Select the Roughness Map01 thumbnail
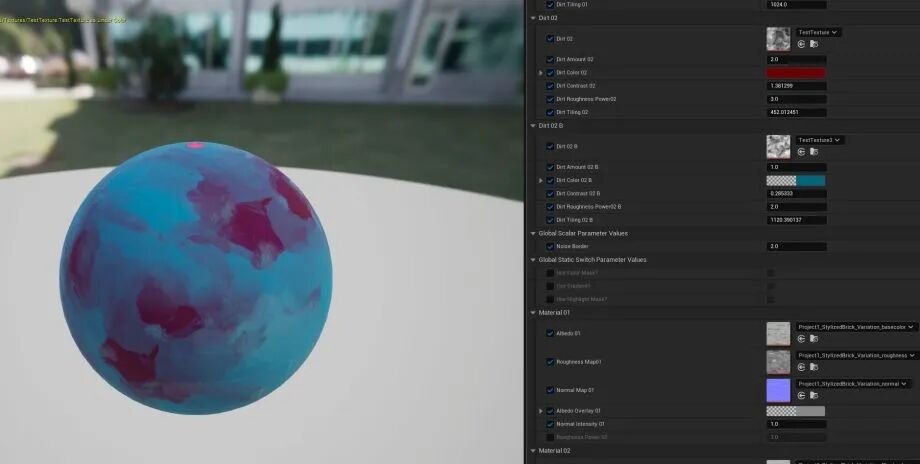 tap(778, 362)
